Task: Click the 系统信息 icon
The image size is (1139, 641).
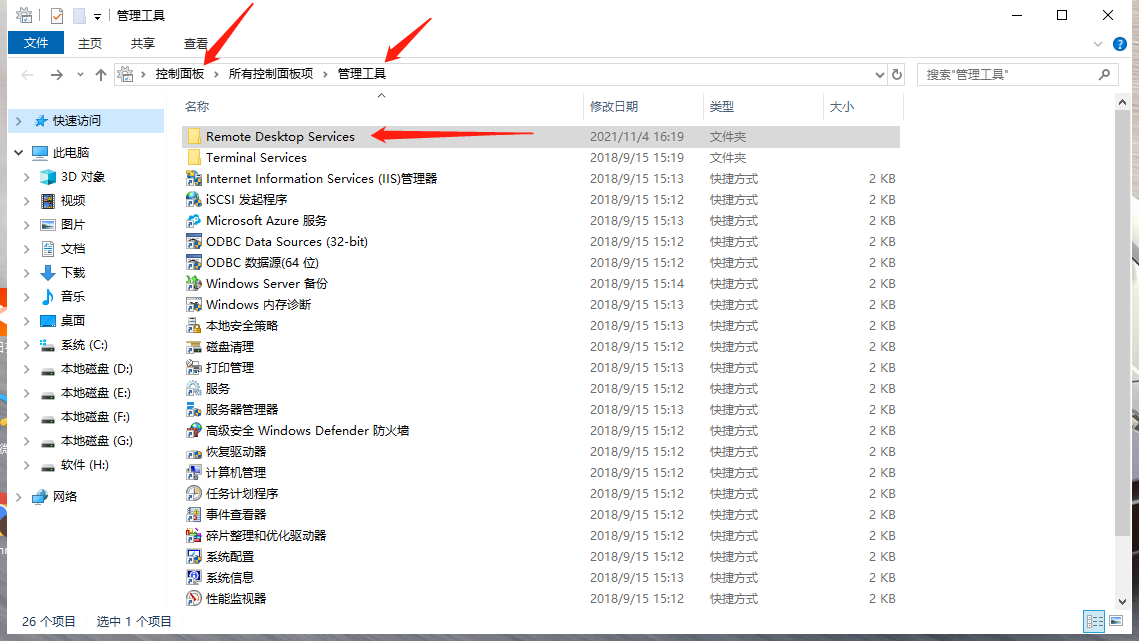Action: tap(194, 578)
